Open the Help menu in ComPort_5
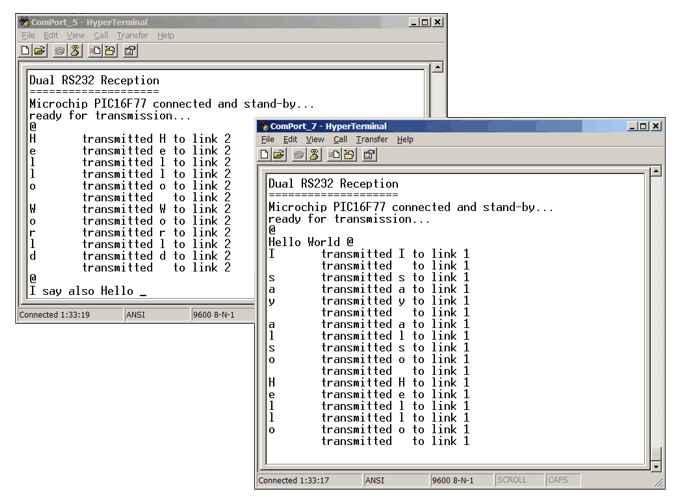The height and width of the screenshot is (503, 681). pos(165,35)
